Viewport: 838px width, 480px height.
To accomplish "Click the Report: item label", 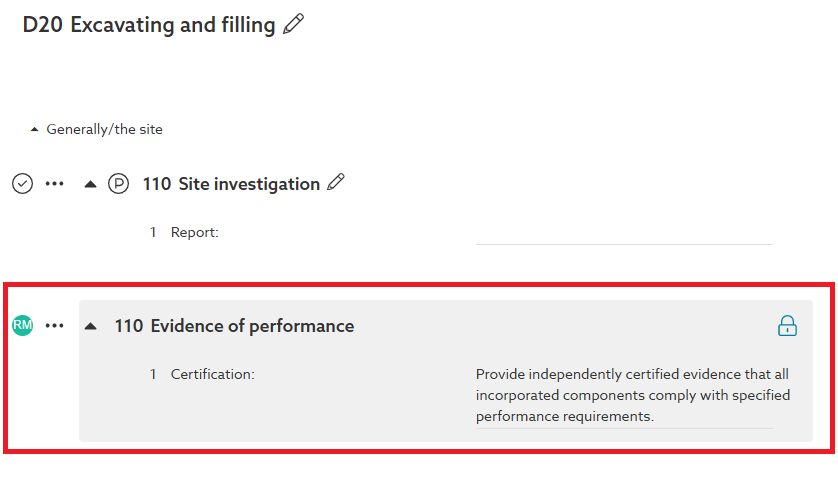I will [x=194, y=232].
